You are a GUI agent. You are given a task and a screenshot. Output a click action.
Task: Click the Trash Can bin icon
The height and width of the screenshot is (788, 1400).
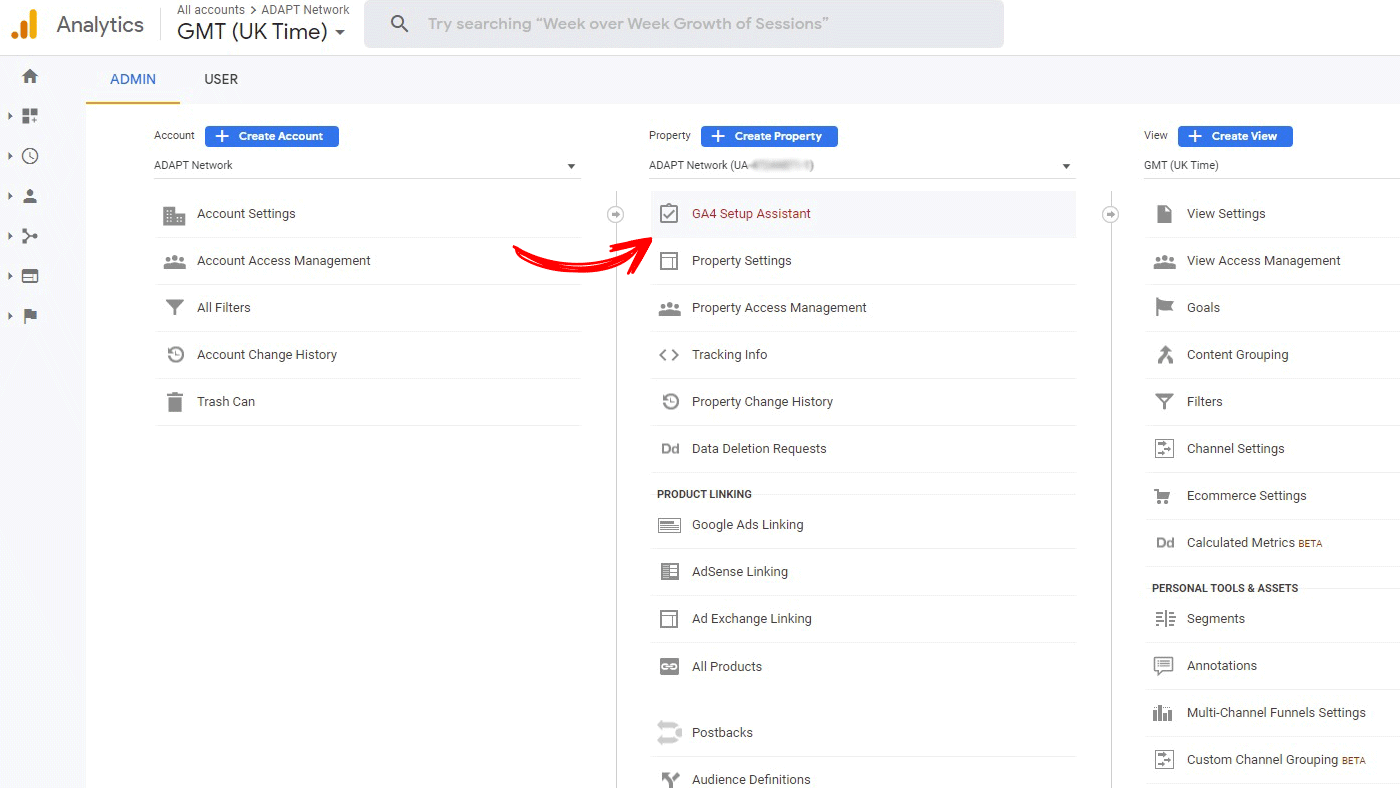[175, 402]
